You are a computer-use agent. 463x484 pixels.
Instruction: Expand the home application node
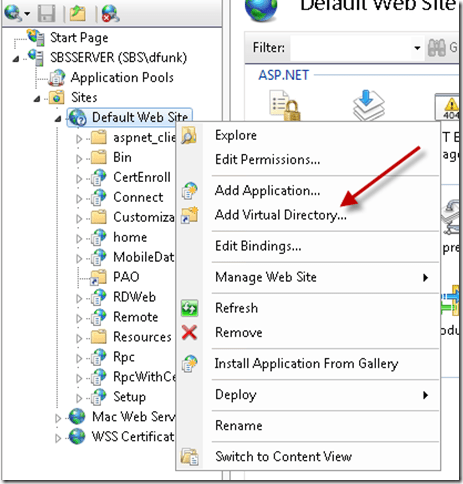(x=79, y=238)
